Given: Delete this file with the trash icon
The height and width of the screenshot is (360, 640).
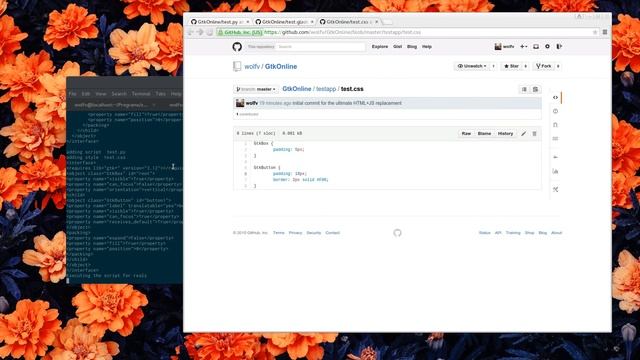Looking at the screenshot, I should click(x=534, y=133).
